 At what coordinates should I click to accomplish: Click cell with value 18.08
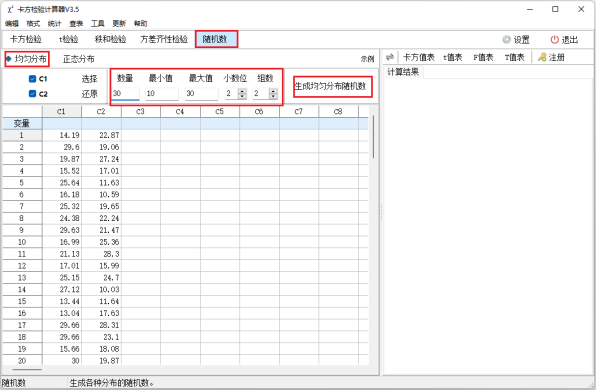pyautogui.click(x=101, y=349)
